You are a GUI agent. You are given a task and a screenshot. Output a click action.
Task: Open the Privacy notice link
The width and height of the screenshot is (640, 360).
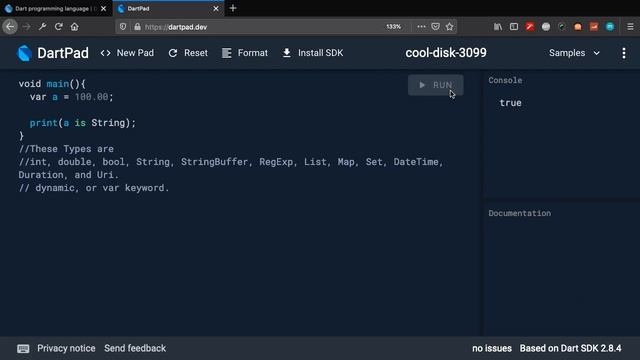[66, 349]
